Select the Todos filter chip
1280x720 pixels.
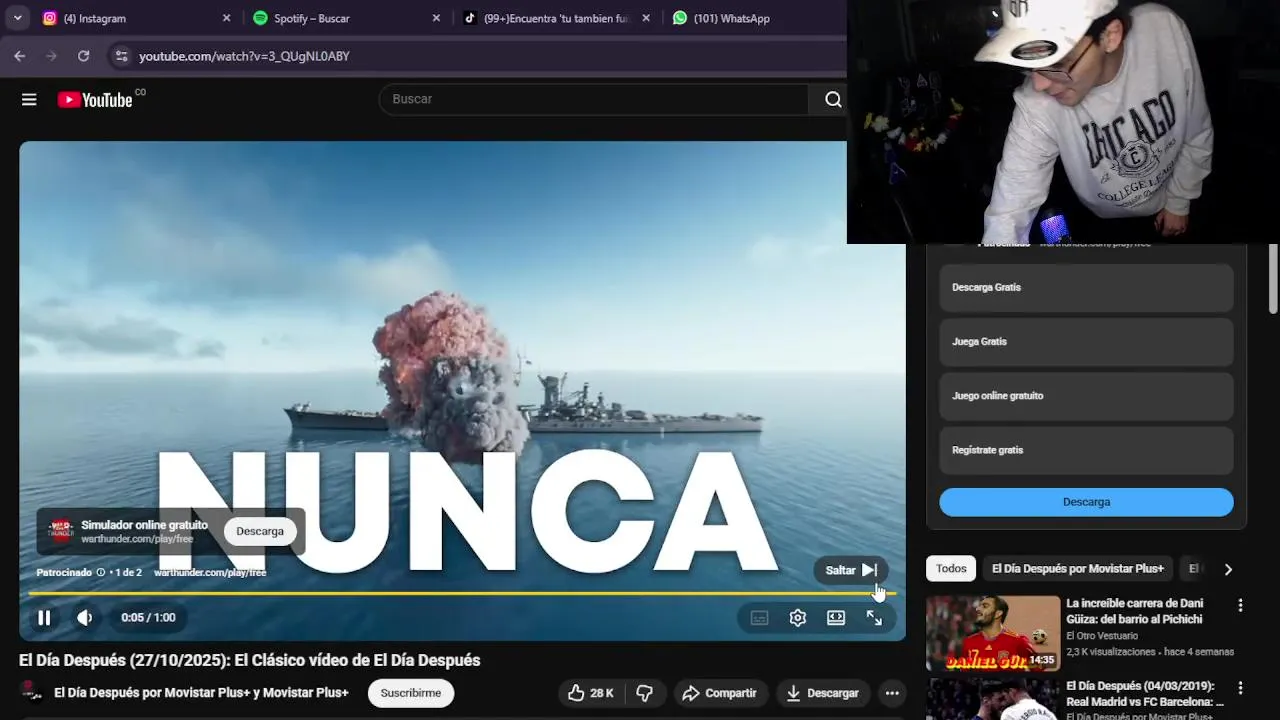tap(951, 569)
